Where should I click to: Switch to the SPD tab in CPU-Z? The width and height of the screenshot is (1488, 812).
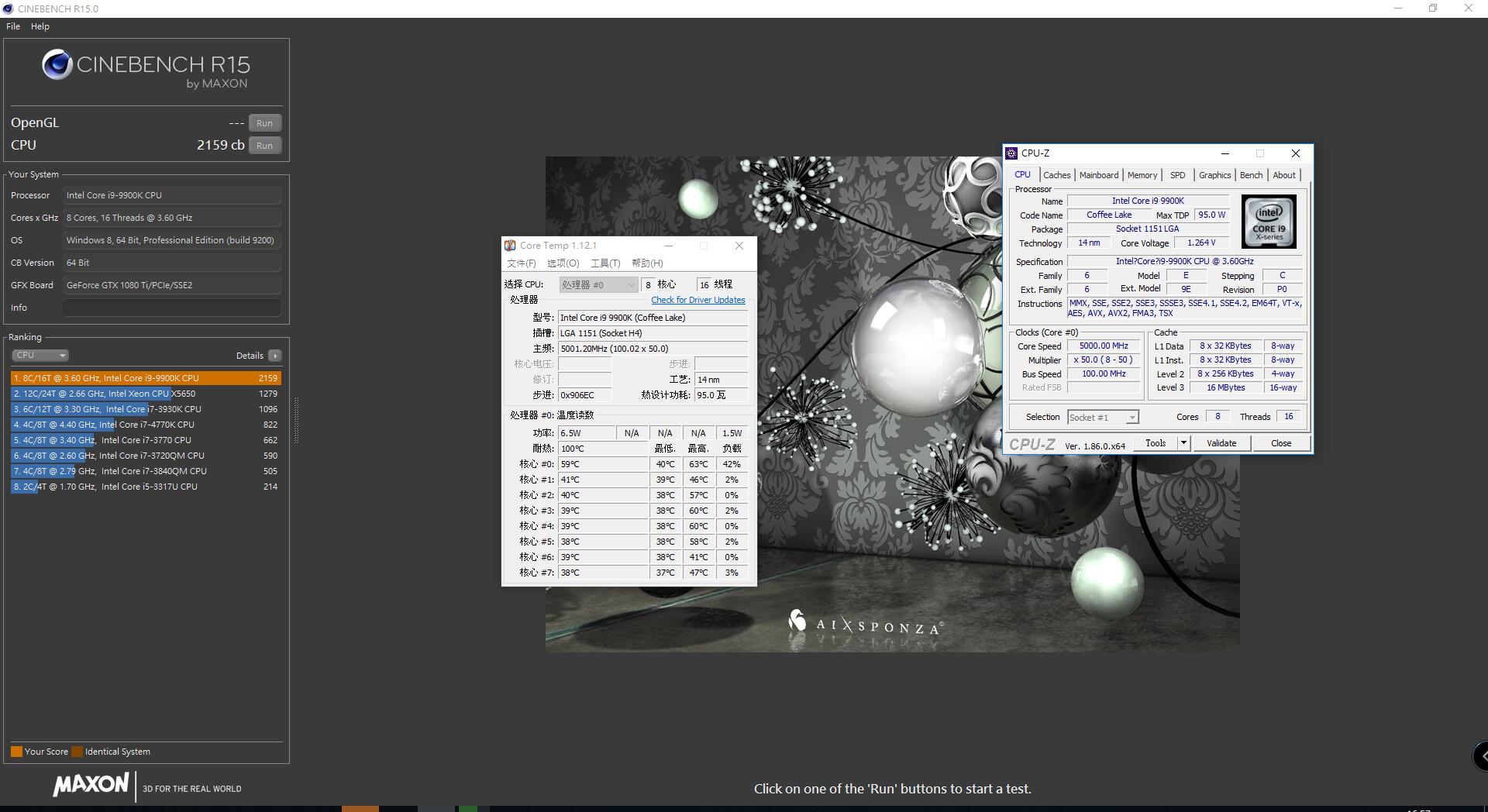point(1178,175)
